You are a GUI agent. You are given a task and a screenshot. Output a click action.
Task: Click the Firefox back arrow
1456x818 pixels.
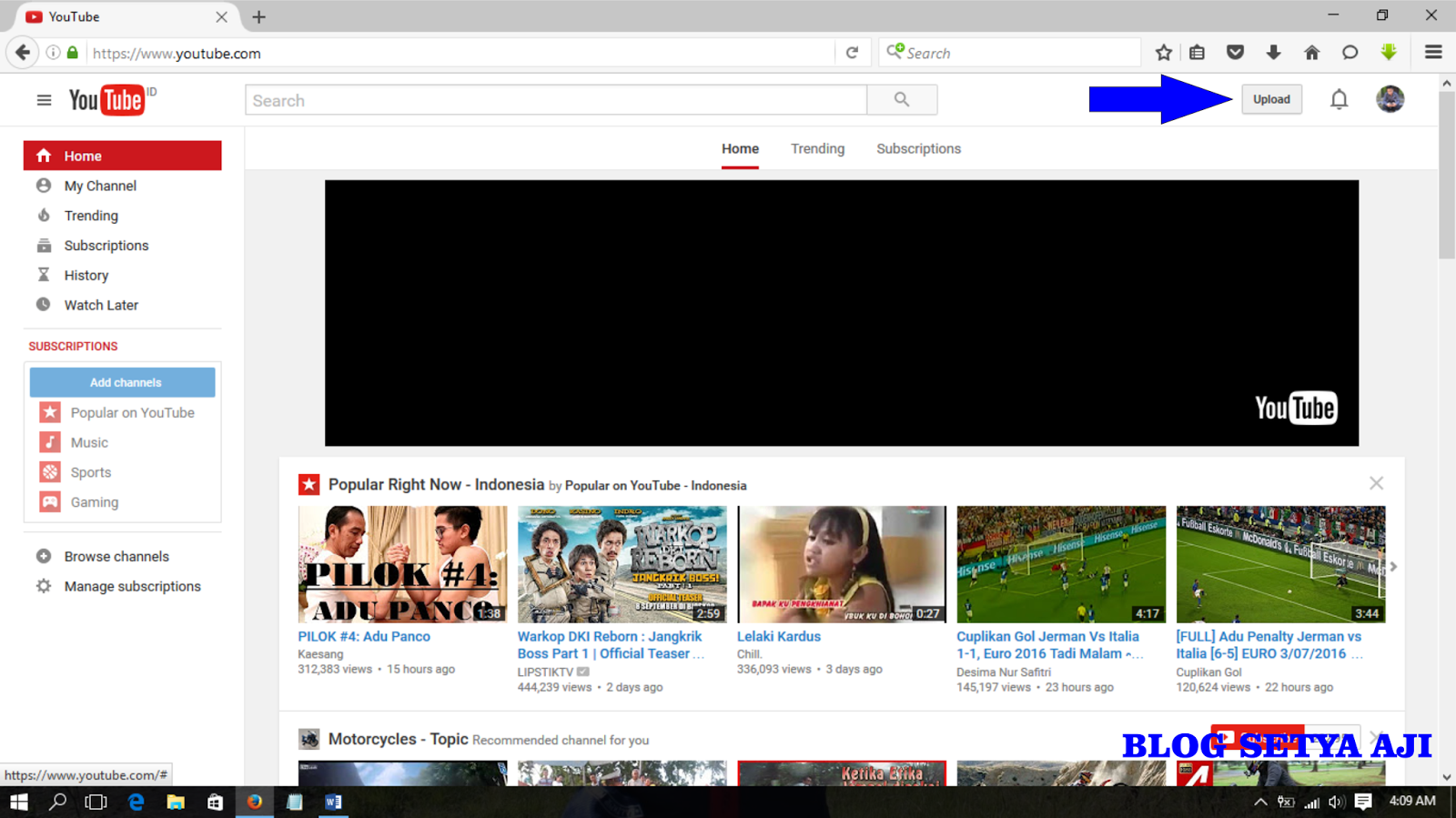tap(23, 53)
